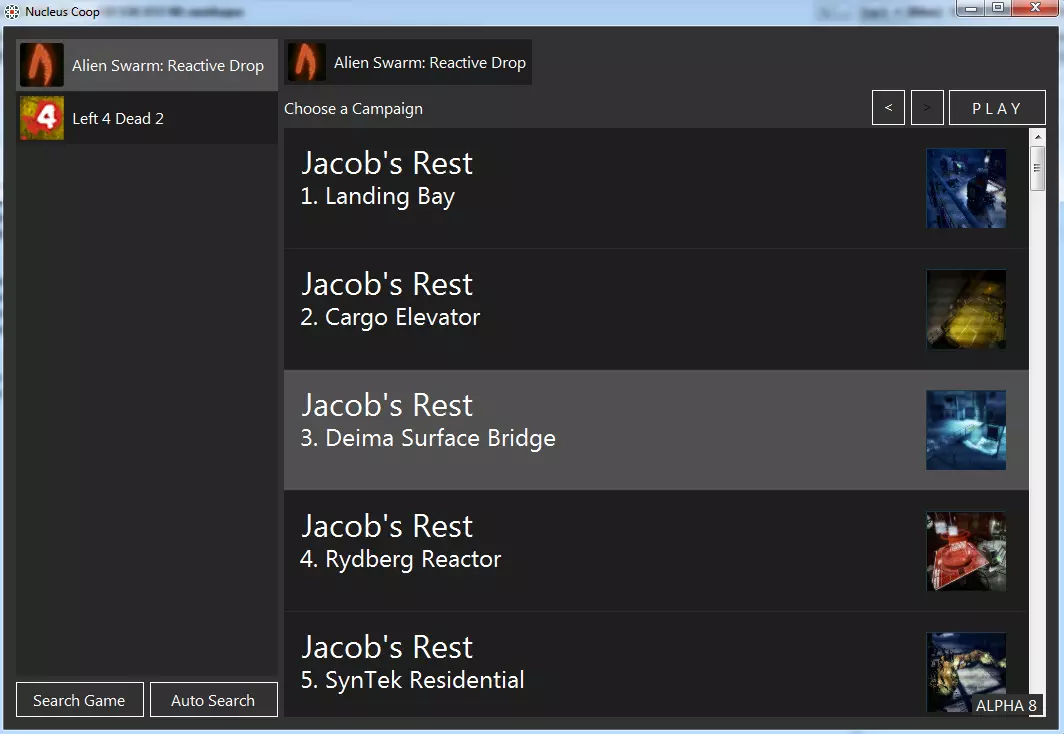Go to the previous step arrow button
This screenshot has width=1064, height=734.
[888, 108]
